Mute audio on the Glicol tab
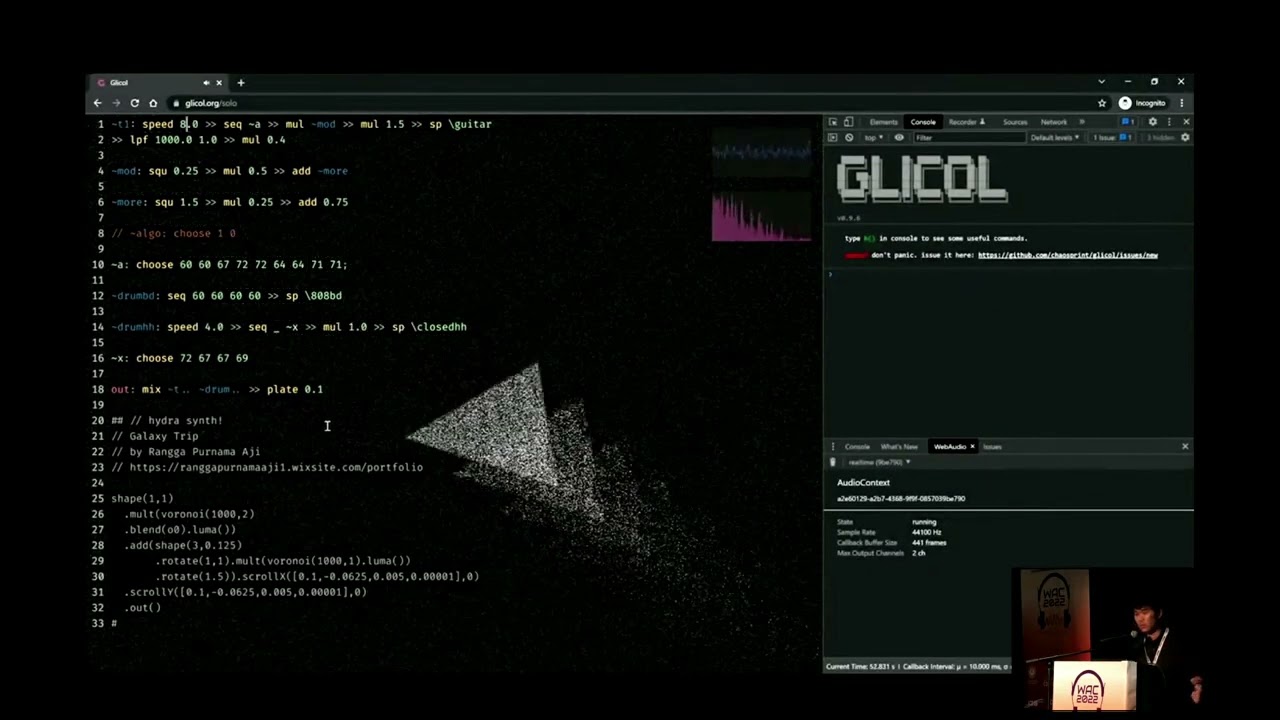1280x720 pixels. (x=206, y=82)
